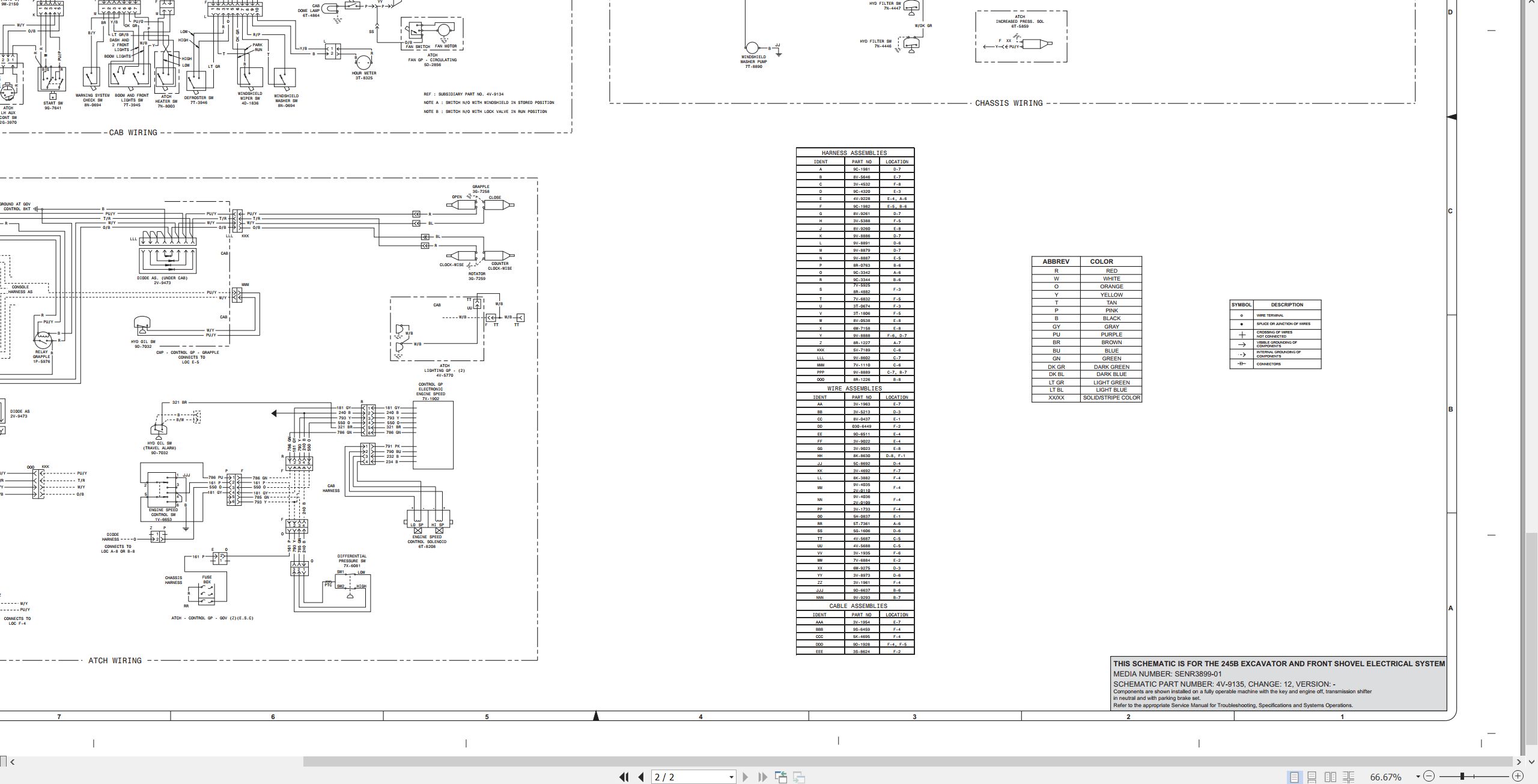Click the WIRE TERMINAL symbol description

click(x=1270, y=315)
